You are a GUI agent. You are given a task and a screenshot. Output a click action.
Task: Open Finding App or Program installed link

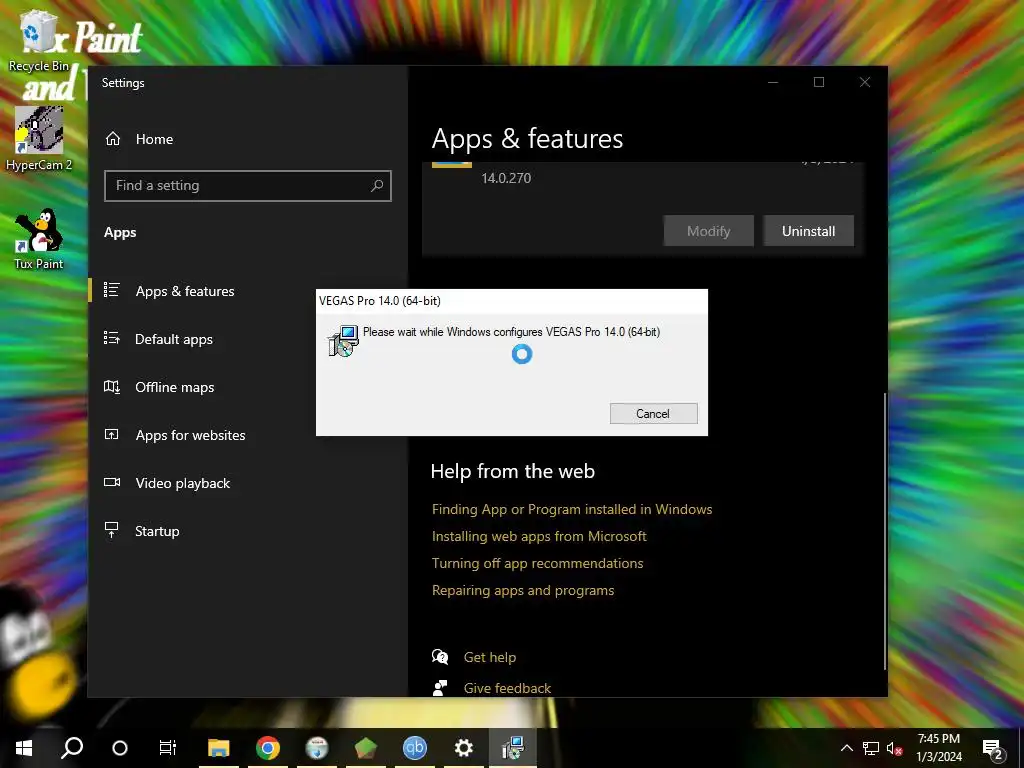571,509
